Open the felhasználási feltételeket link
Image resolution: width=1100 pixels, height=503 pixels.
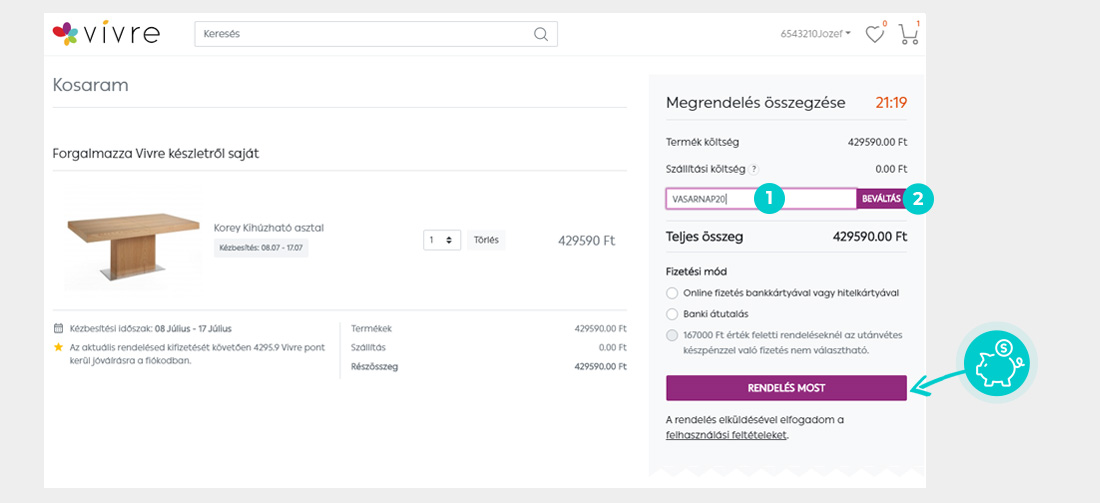pyautogui.click(x=726, y=435)
